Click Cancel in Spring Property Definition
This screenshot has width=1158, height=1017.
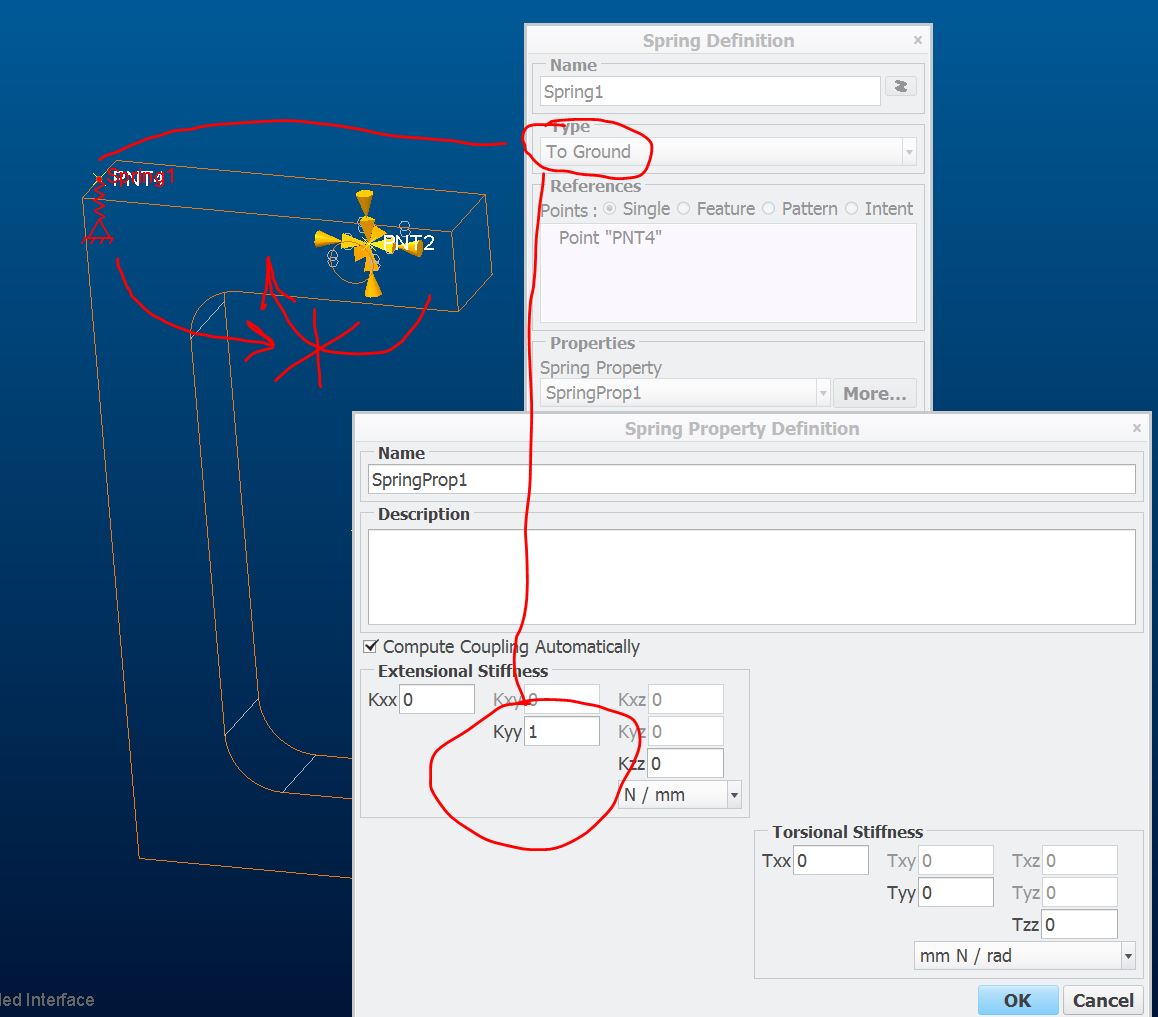(1103, 1000)
